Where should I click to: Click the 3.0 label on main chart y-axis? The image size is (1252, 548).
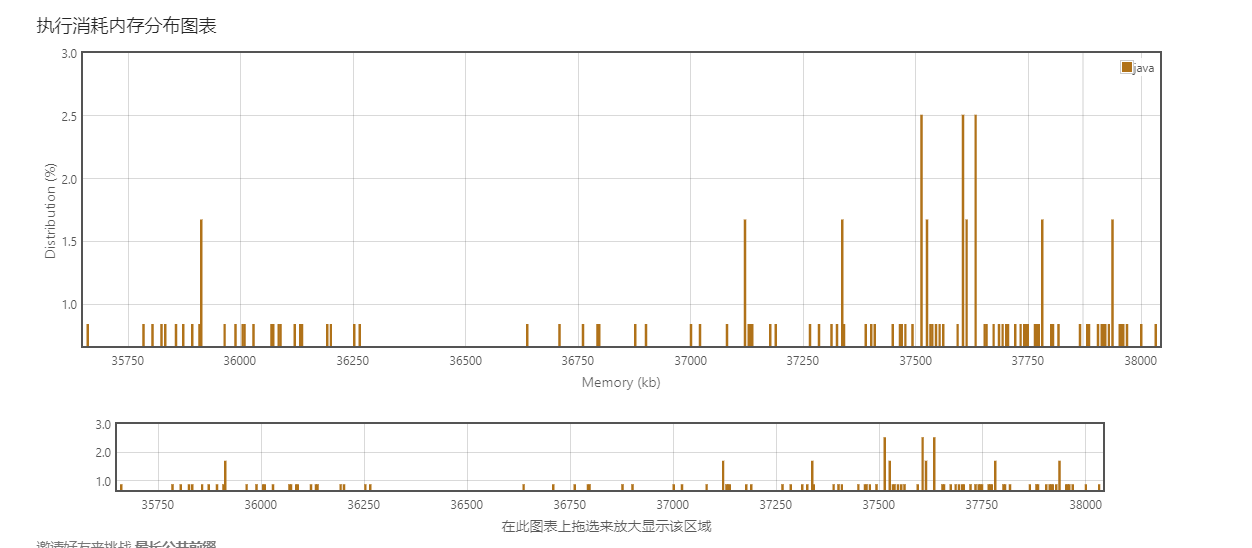pyautogui.click(x=69, y=53)
